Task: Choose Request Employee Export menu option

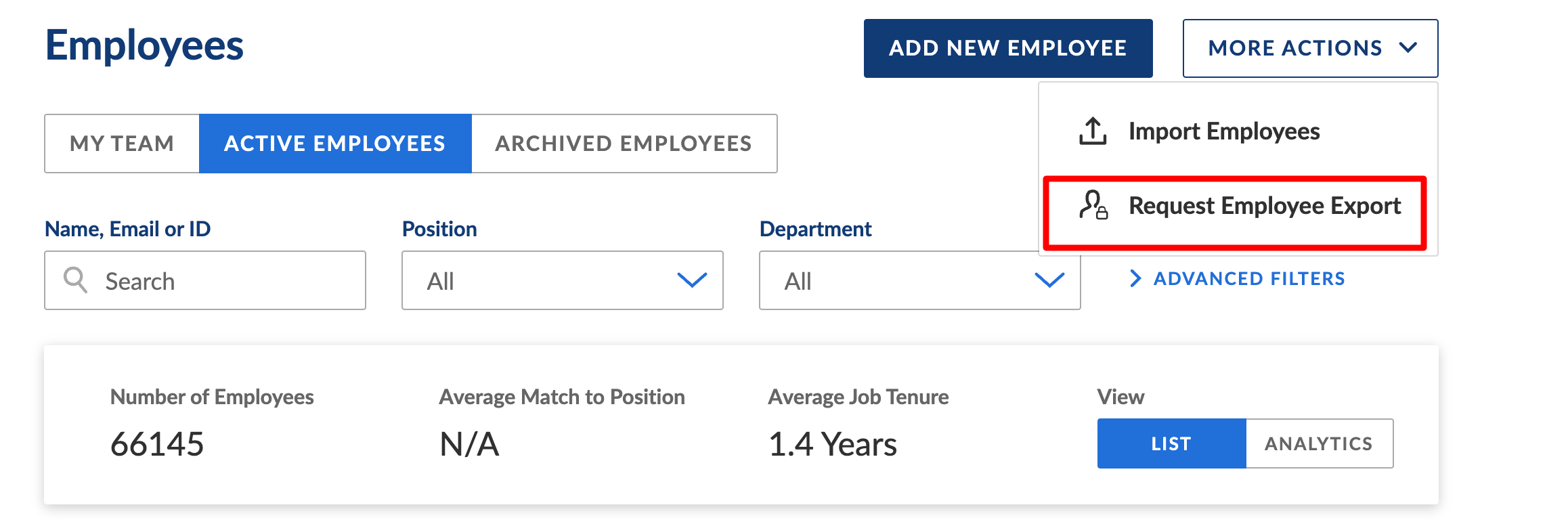Action: (x=1264, y=206)
